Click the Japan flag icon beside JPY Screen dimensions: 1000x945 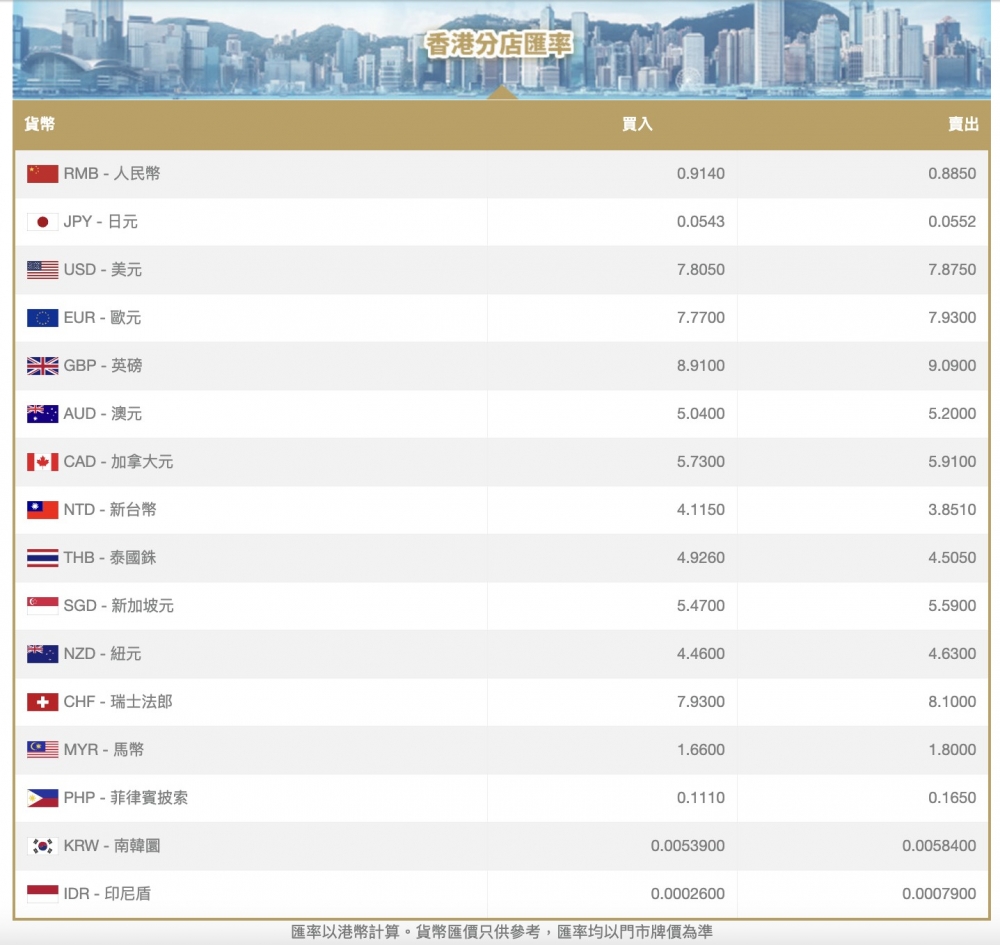pyautogui.click(x=42, y=222)
